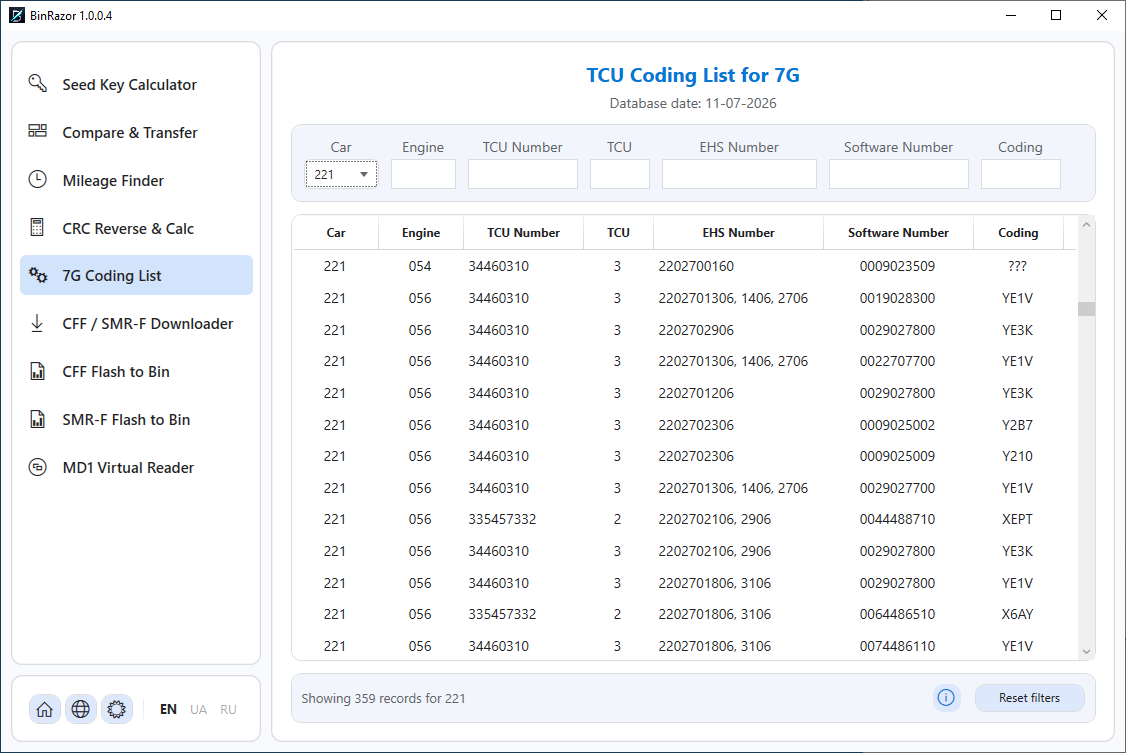
Task: Sort by the Coding column header
Action: point(1018,233)
